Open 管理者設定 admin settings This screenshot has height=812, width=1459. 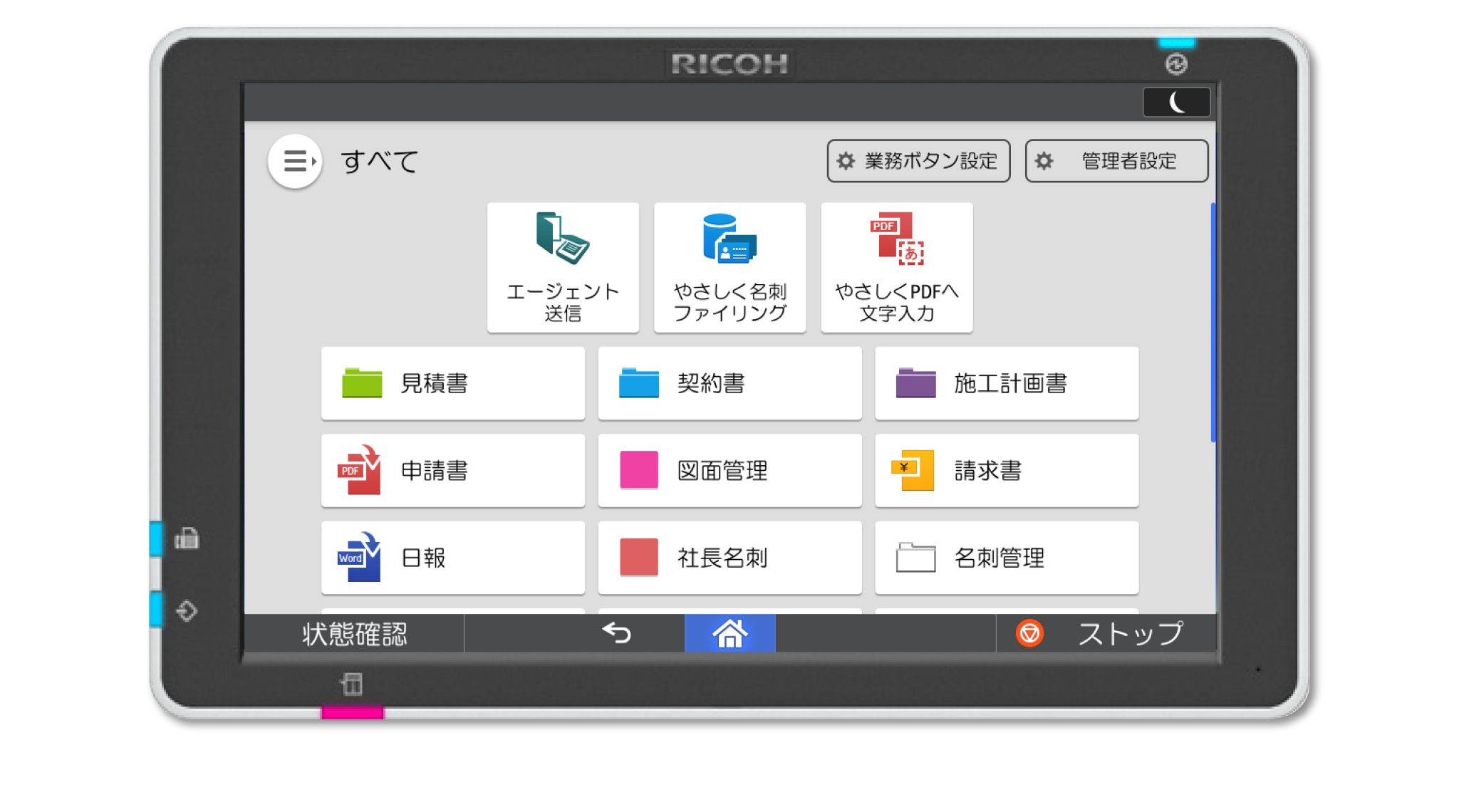tap(1116, 161)
